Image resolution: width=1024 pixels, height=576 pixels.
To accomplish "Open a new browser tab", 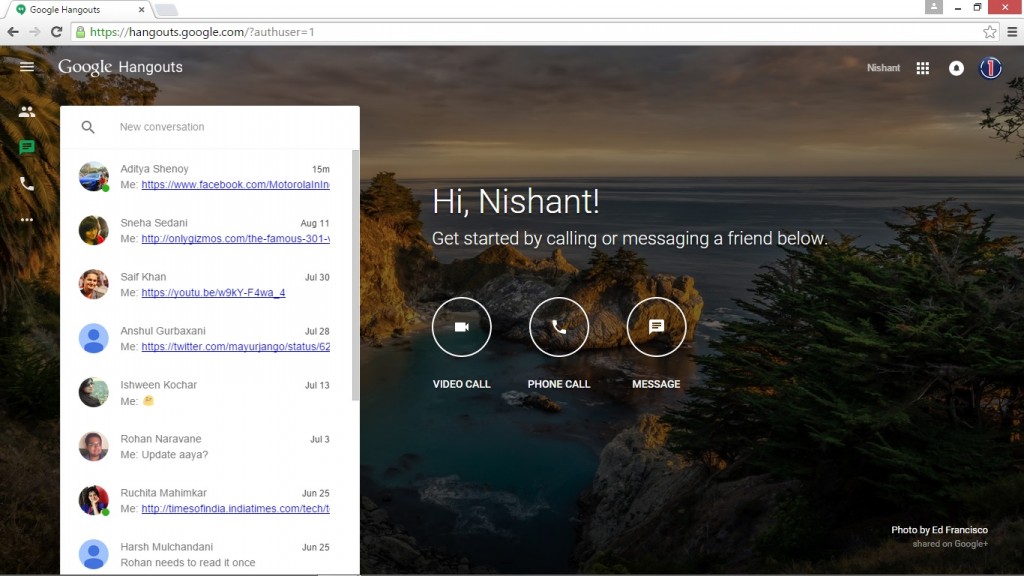I will click(167, 10).
